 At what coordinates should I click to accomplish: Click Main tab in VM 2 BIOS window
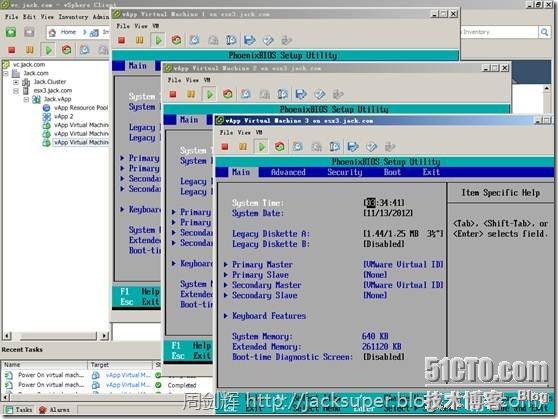pyautogui.click(x=189, y=120)
